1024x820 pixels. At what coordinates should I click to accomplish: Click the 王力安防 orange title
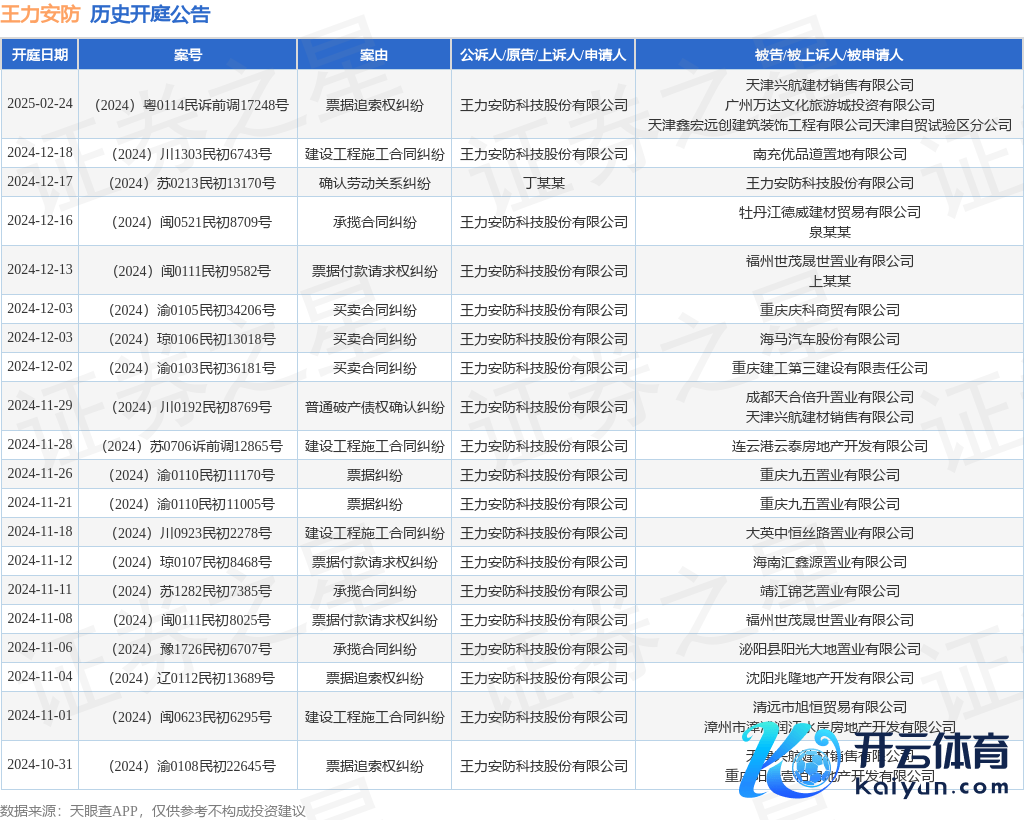[40, 14]
